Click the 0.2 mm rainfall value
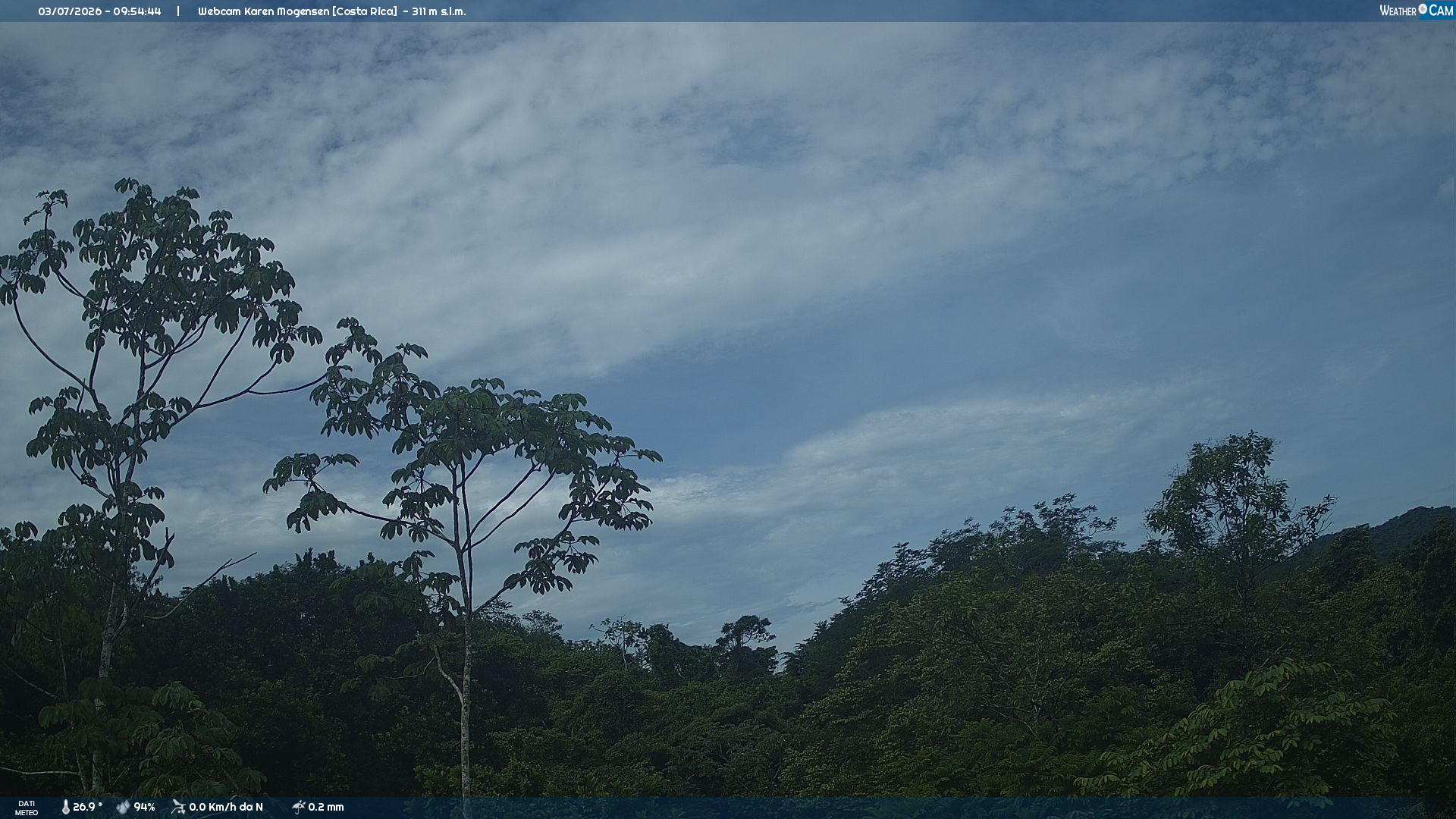The height and width of the screenshot is (819, 1456). 326,808
